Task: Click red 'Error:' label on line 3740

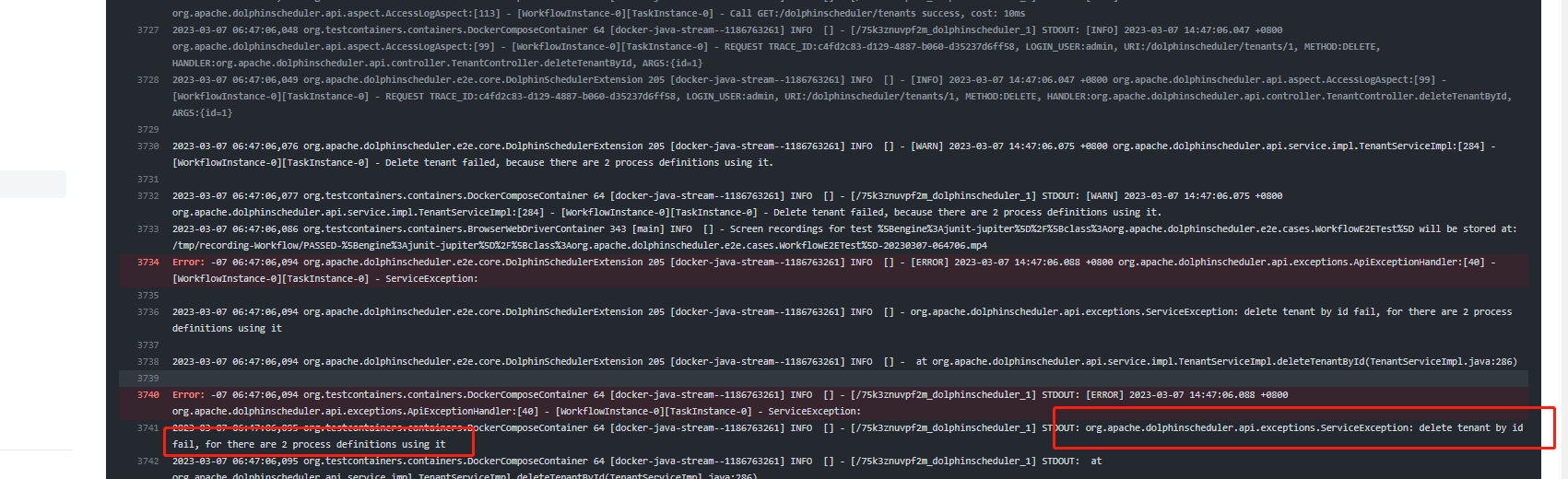Action: pos(188,395)
